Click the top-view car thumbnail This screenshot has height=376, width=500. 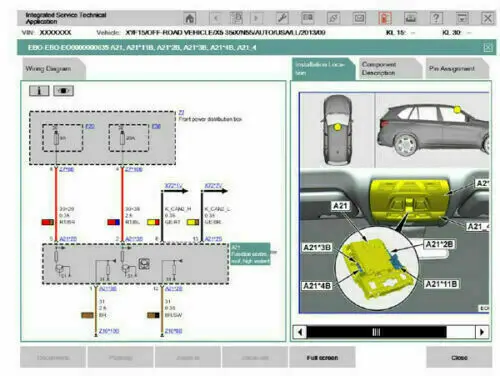coord(337,130)
